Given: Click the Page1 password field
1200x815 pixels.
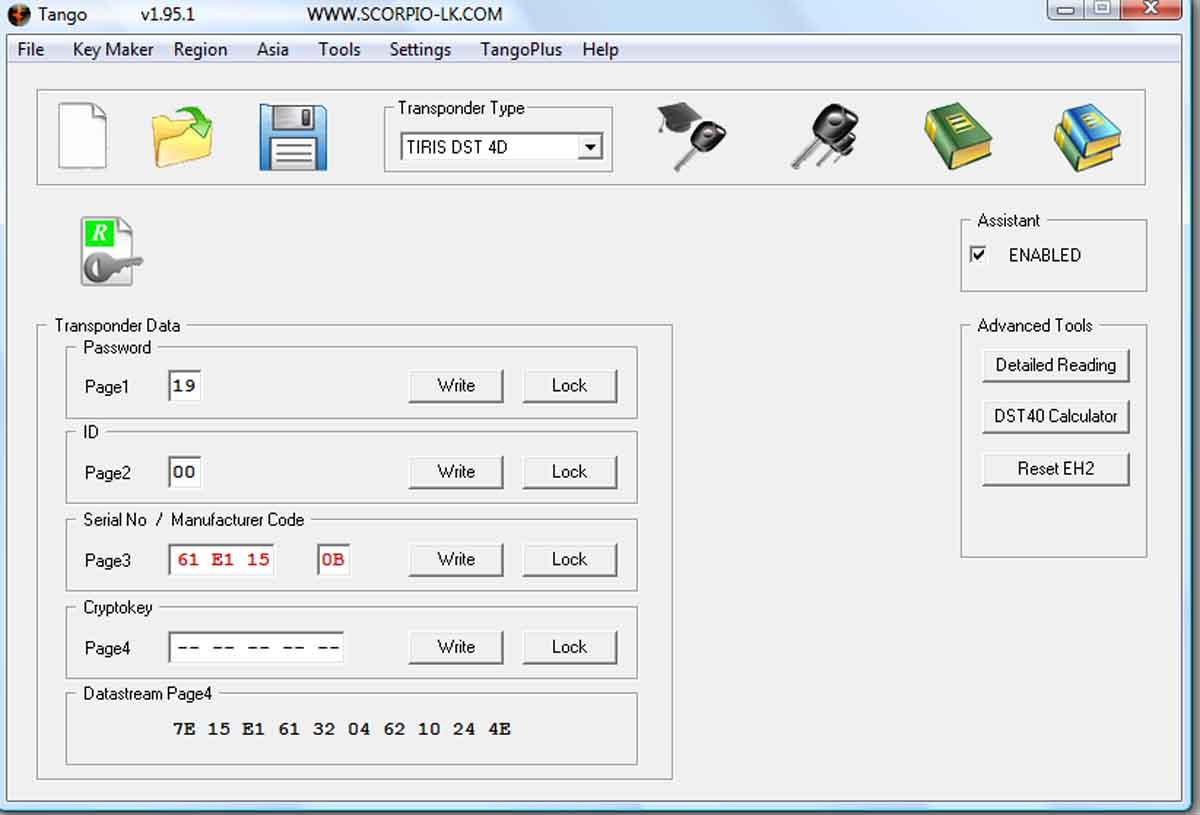Looking at the screenshot, I should click(184, 386).
